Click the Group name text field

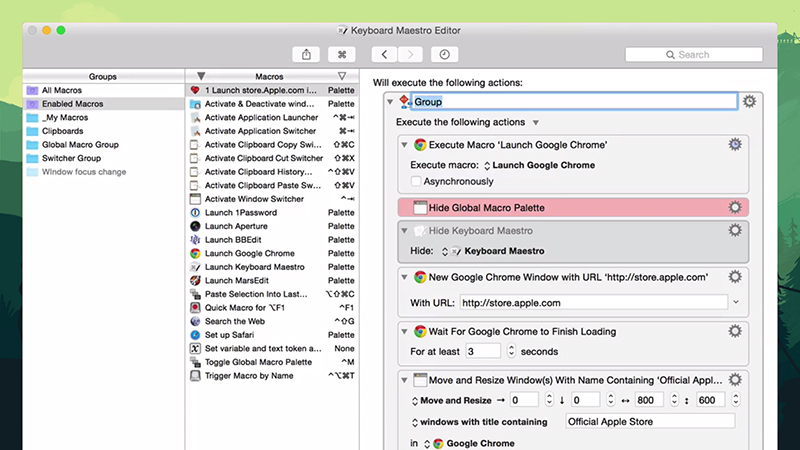(574, 102)
